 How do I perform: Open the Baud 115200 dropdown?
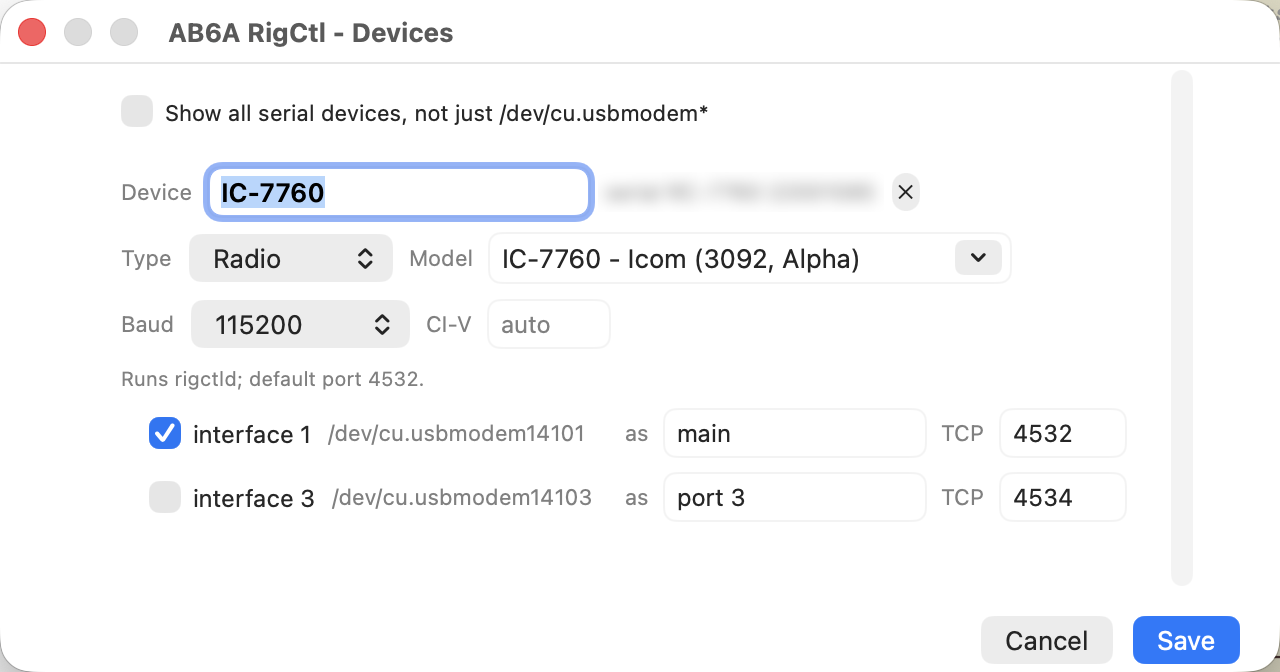pyautogui.click(x=300, y=324)
